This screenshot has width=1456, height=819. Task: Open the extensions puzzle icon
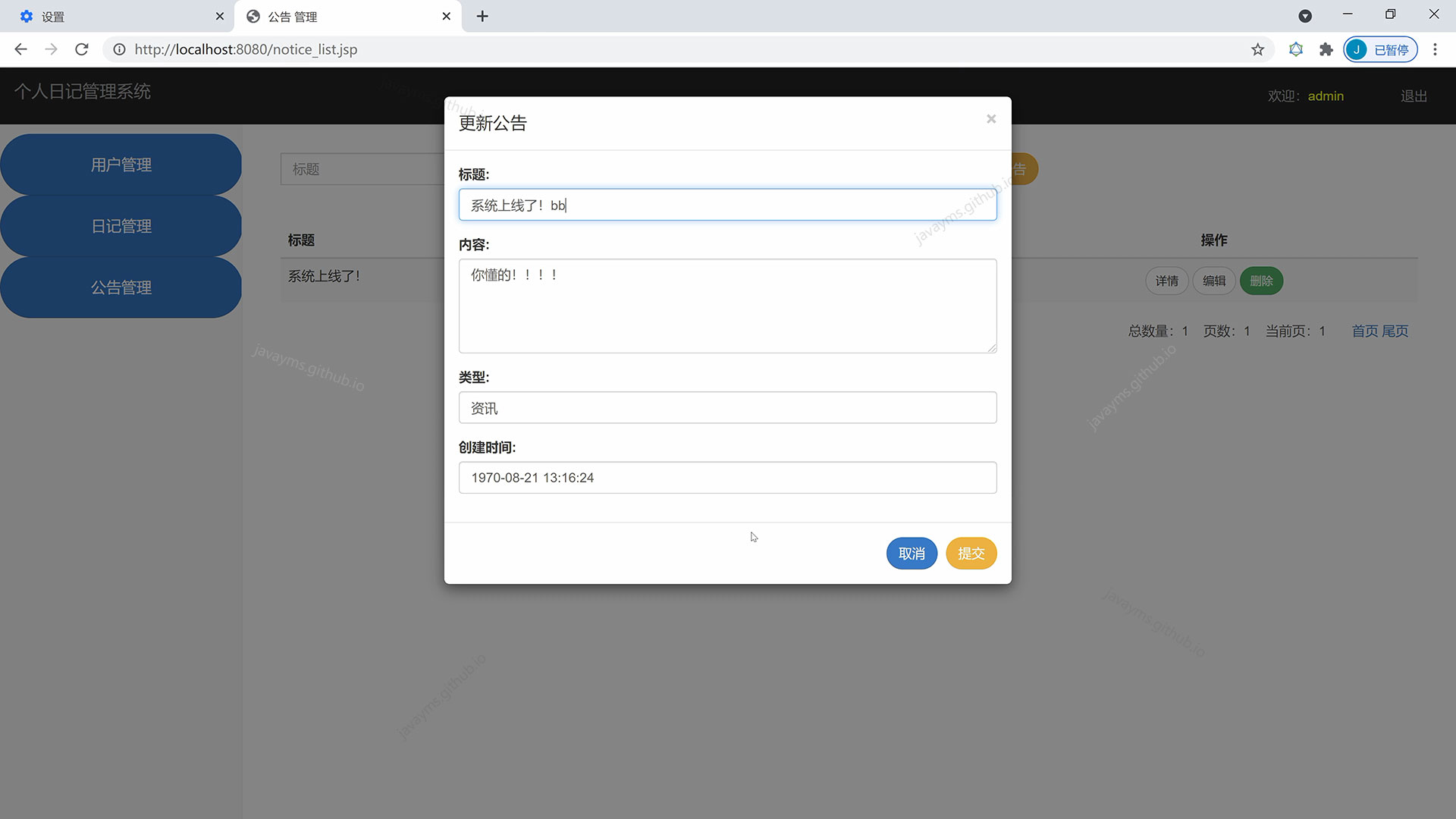tap(1326, 49)
